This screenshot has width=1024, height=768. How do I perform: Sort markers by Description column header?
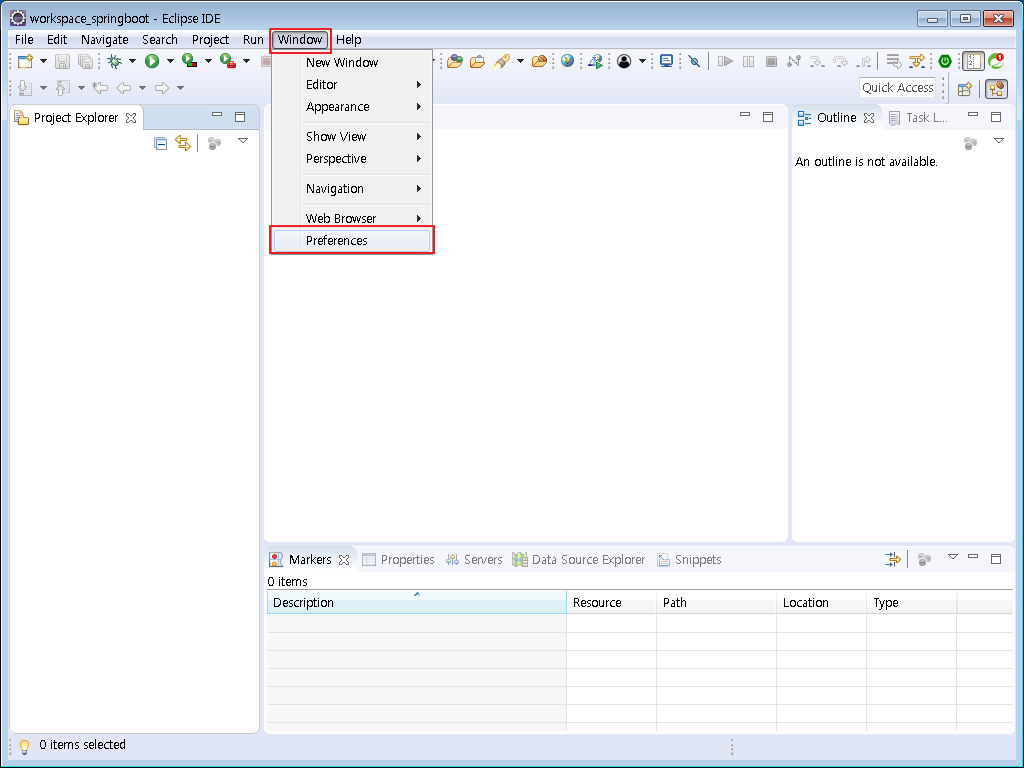[x=417, y=602]
